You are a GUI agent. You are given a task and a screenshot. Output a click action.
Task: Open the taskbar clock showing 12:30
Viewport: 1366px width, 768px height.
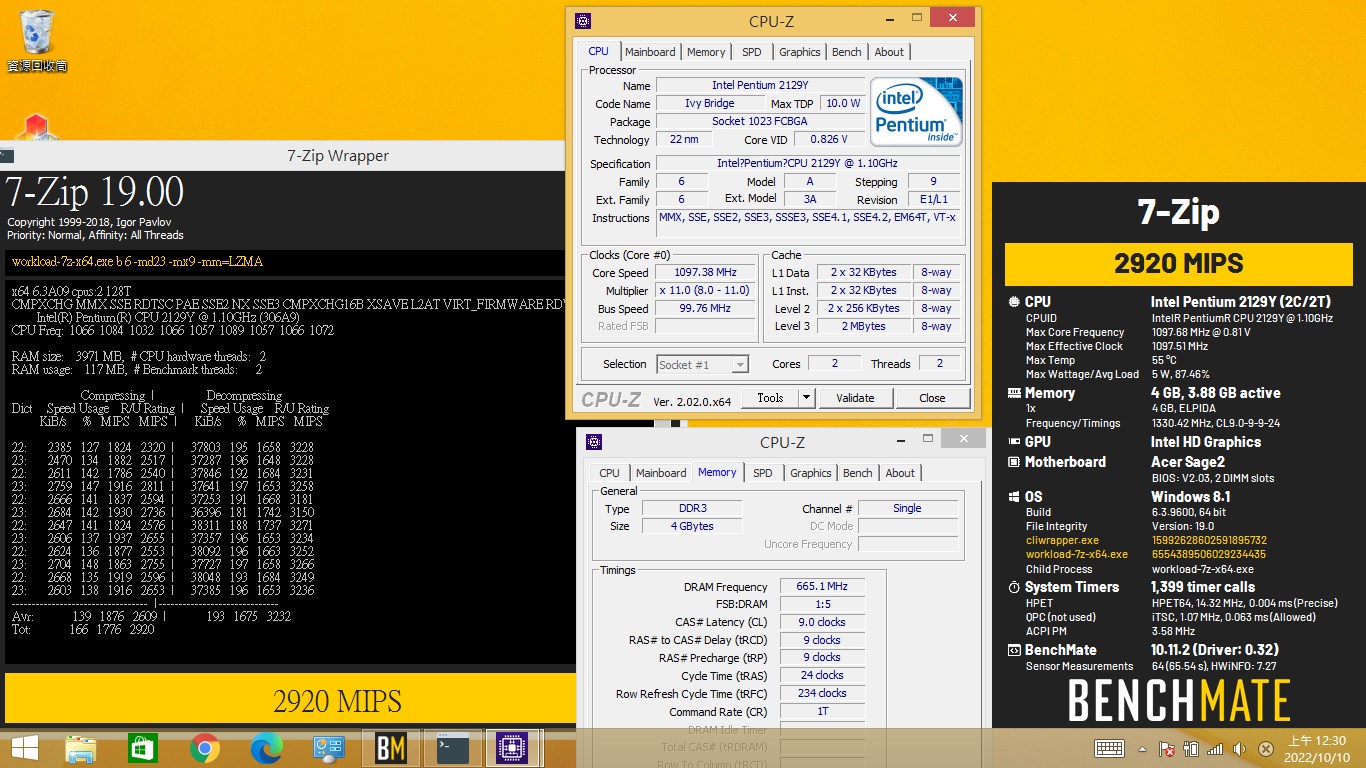[1315, 748]
